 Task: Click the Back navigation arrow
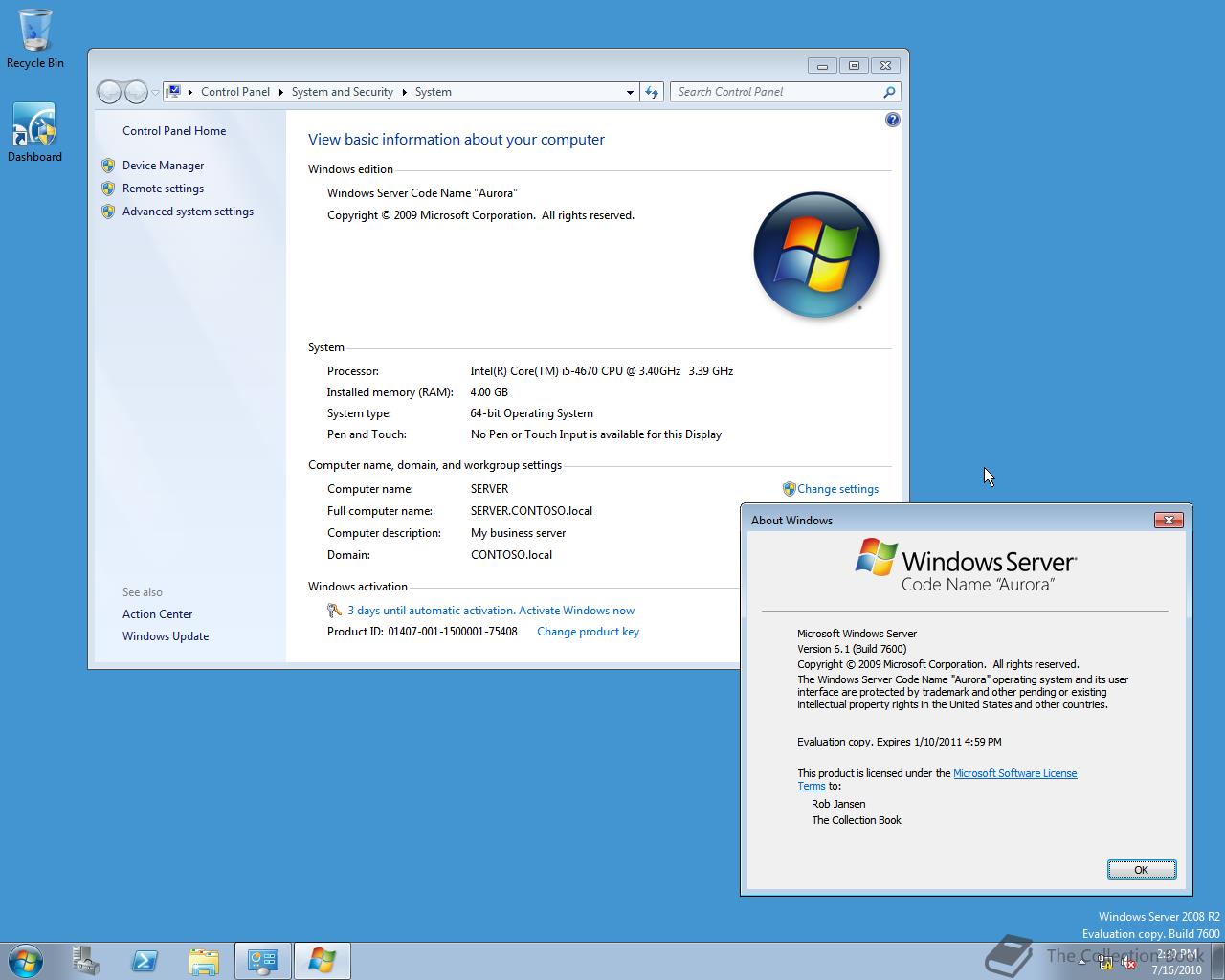[x=110, y=92]
